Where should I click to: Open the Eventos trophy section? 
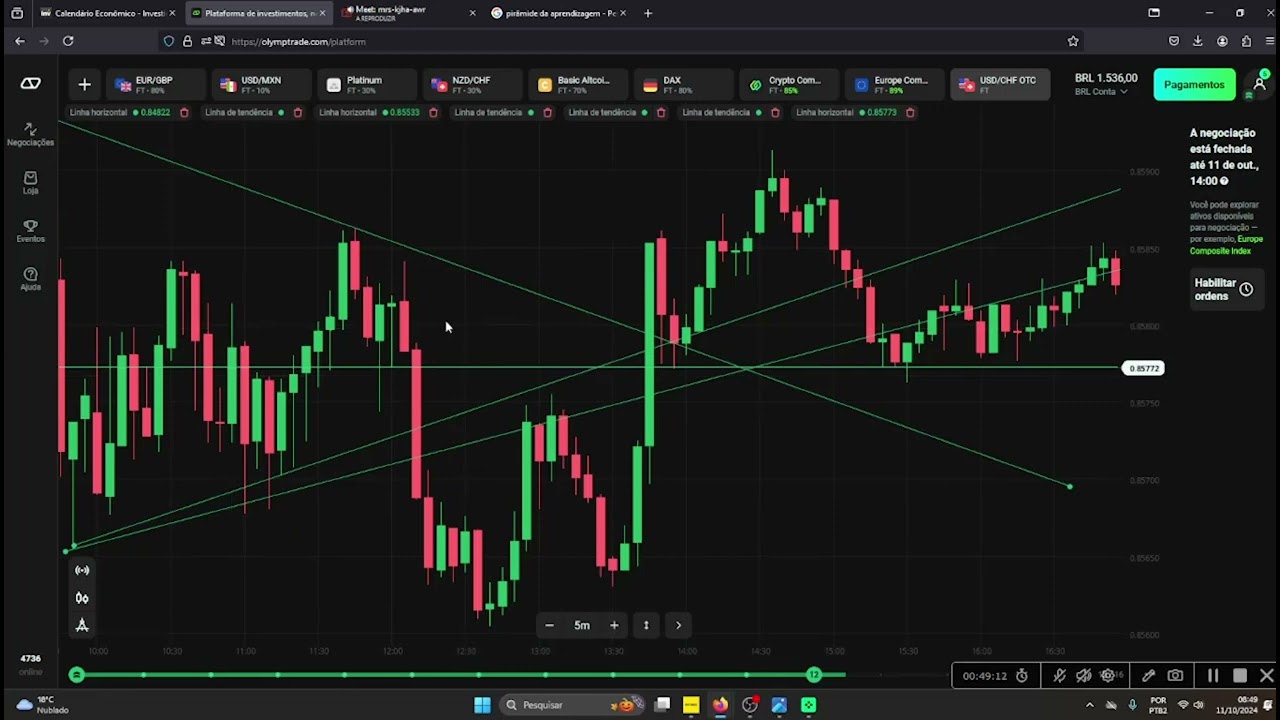pyautogui.click(x=30, y=231)
